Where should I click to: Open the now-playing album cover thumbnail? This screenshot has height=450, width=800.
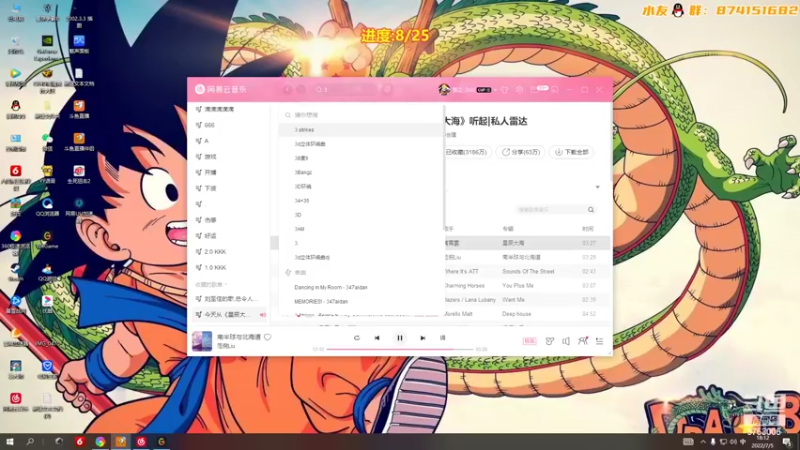(x=202, y=341)
